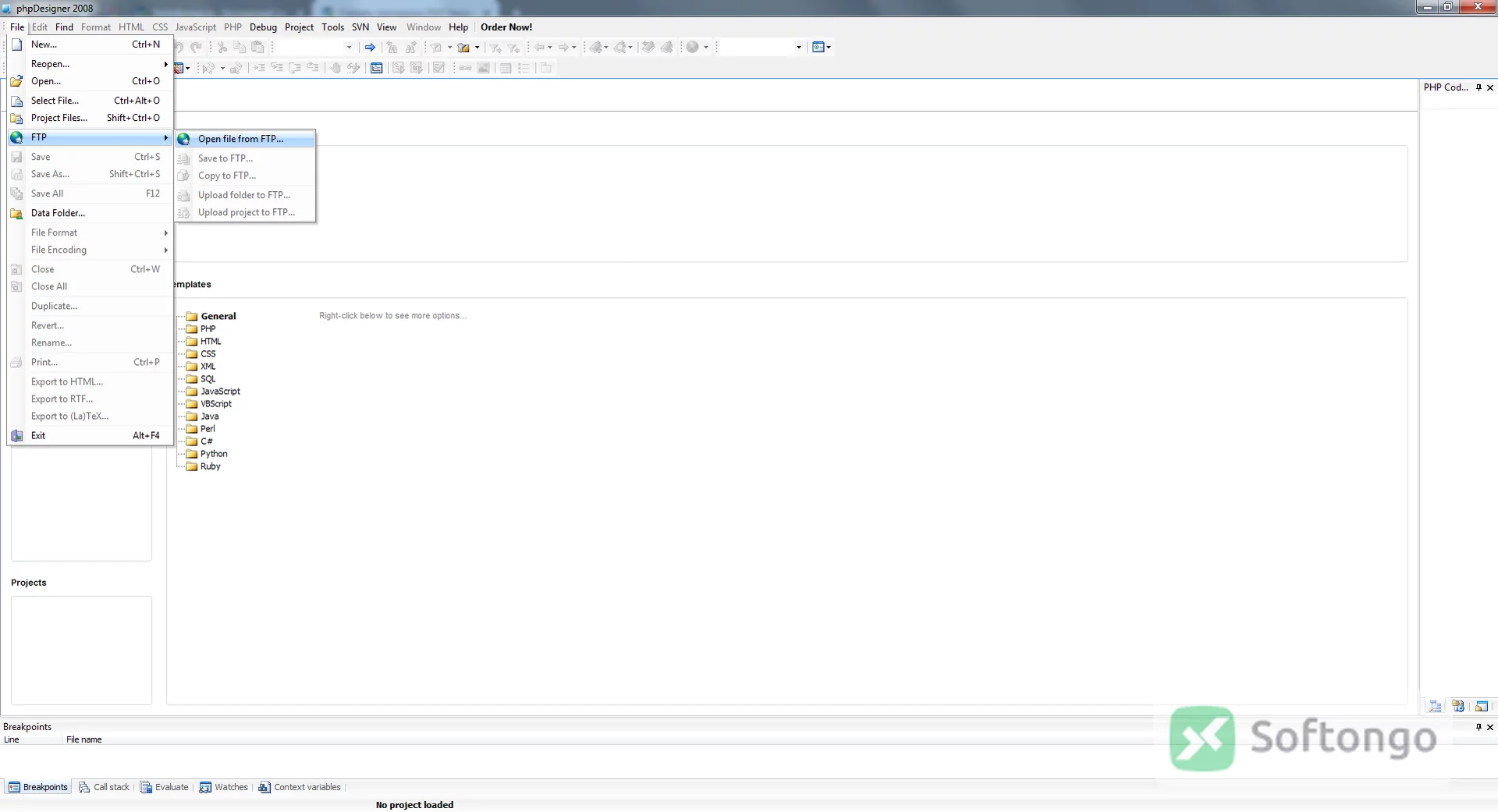The width and height of the screenshot is (1498, 812).
Task: Click Order Now! in menu bar
Action: pos(506,27)
